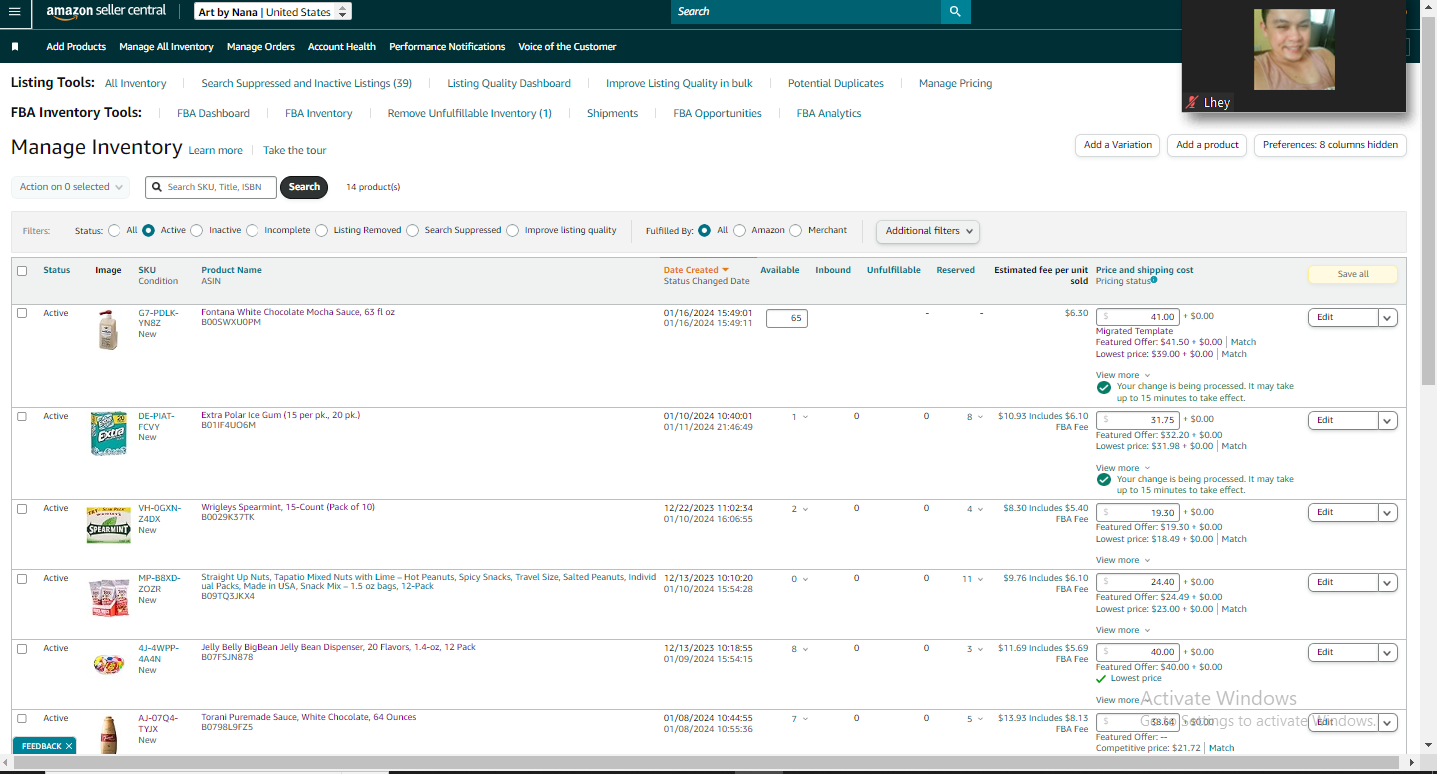
Task: Focus the Search SKU, Title, ISBN field
Action: 211,187
